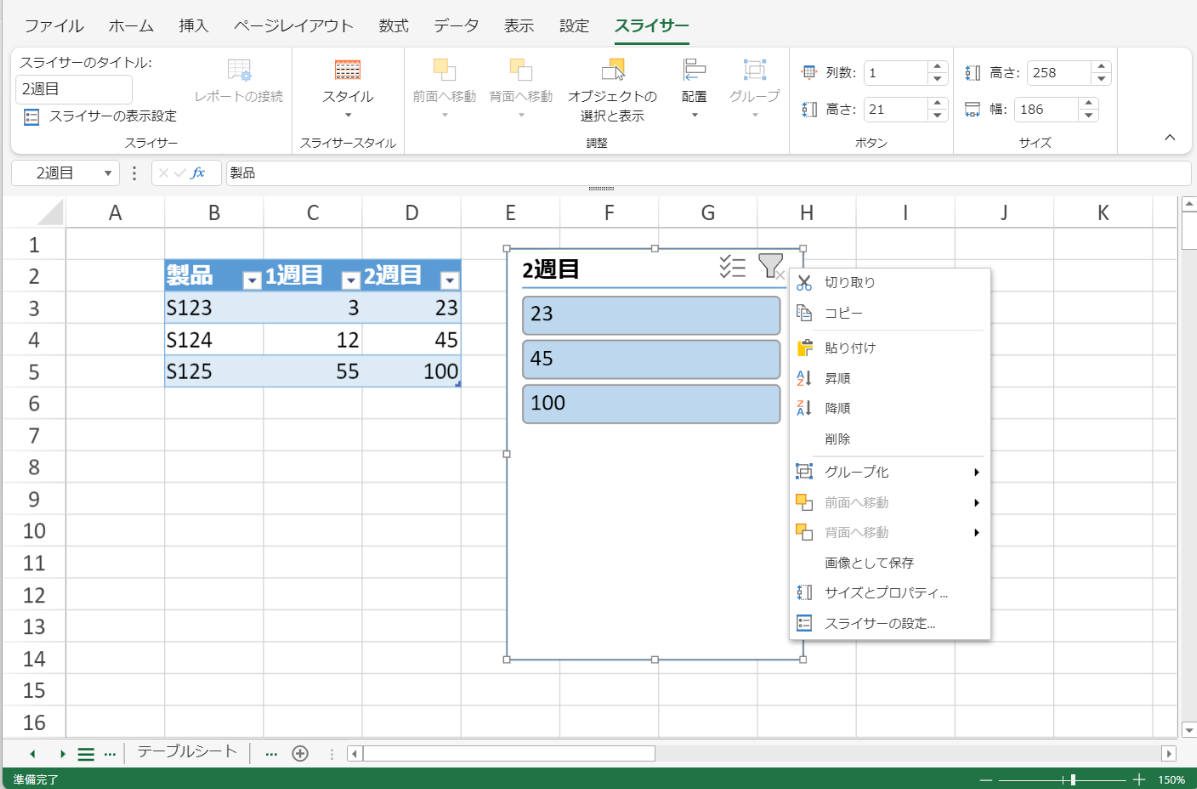
Task: Clear the filter using the slicer funnel icon
Action: (770, 266)
